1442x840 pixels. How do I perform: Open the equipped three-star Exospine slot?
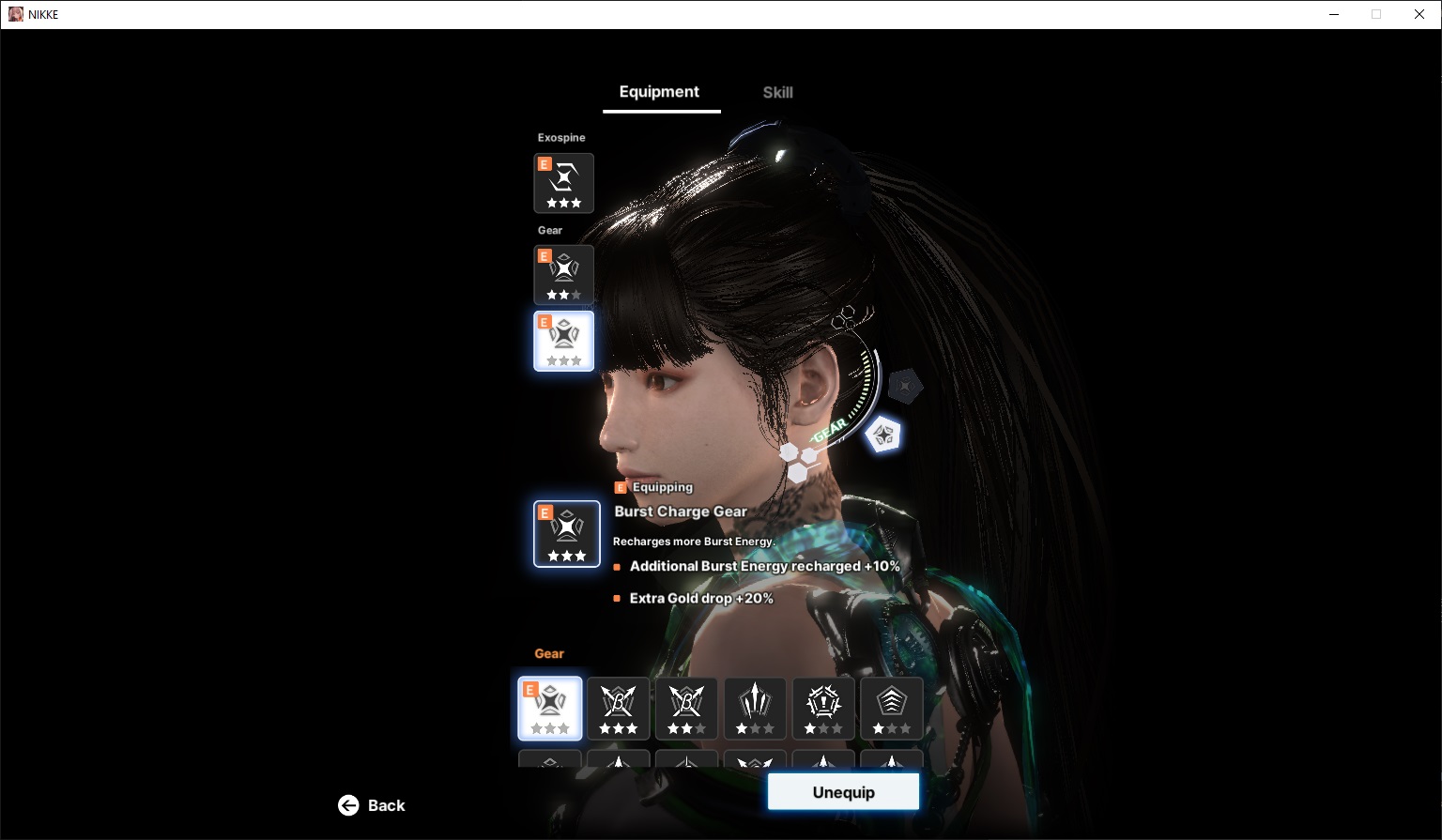[564, 183]
